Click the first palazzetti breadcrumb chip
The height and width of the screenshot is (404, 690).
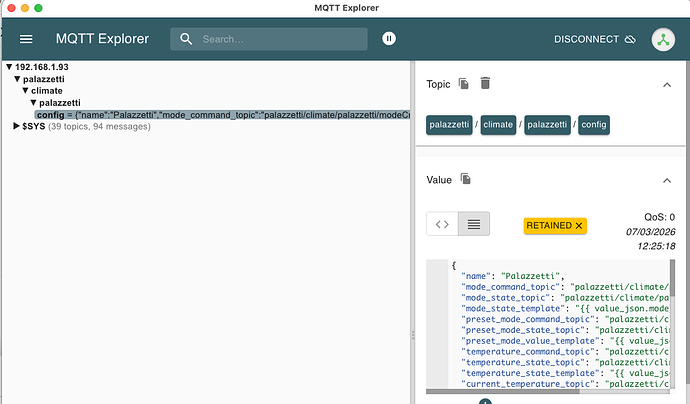[x=449, y=125]
